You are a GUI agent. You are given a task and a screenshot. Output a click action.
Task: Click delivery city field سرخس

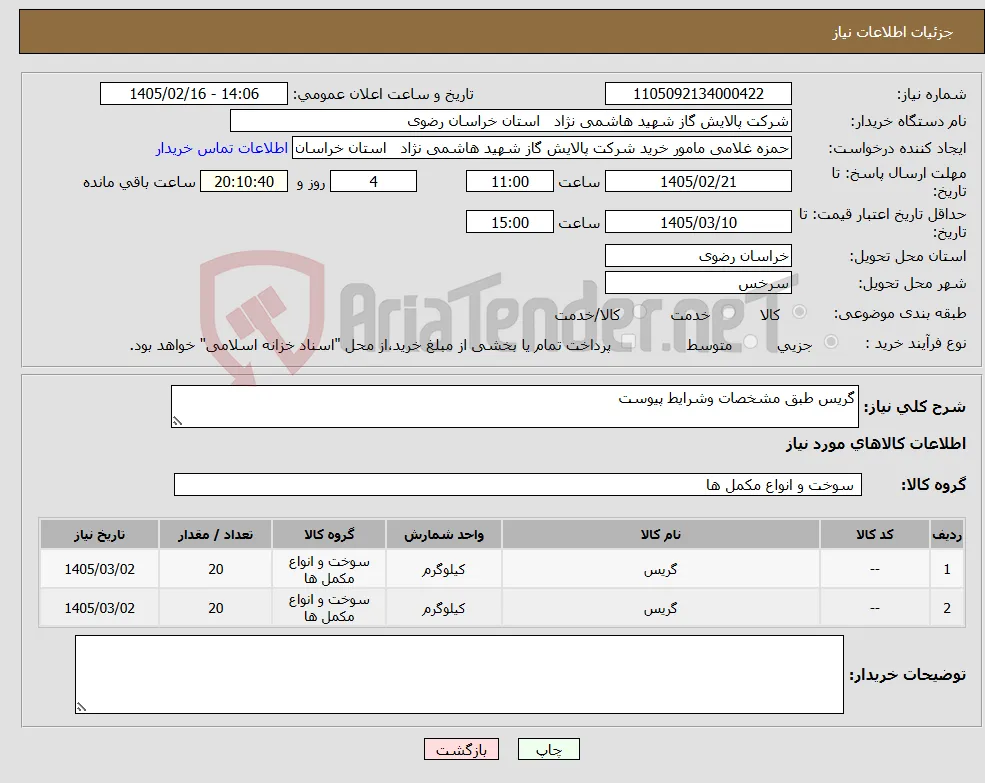[698, 283]
